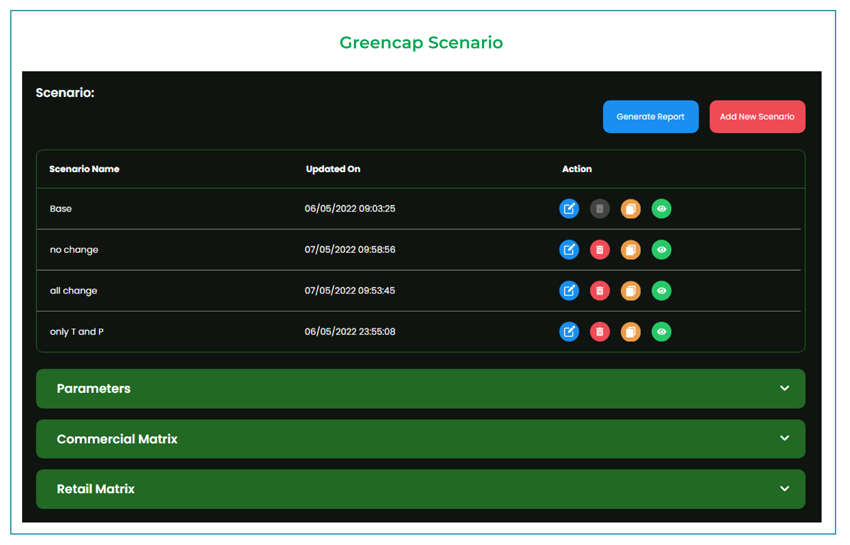Edit the all change scenario
Viewport: 850px width, 545px height.
point(569,291)
